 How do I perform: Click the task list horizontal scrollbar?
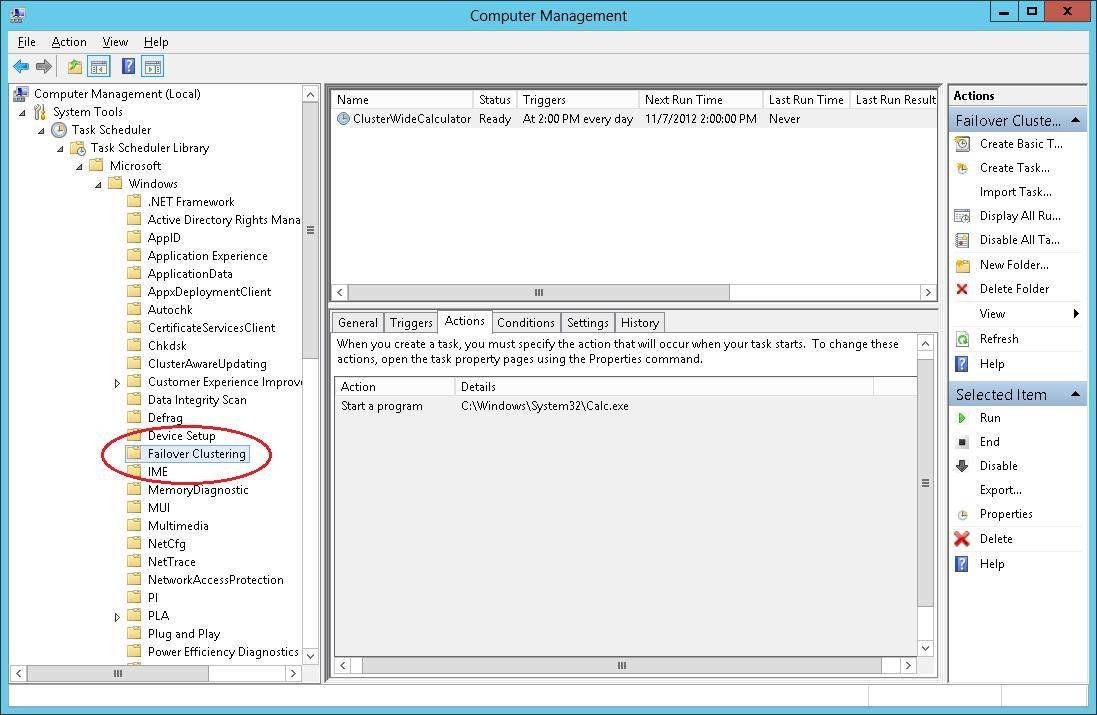coord(538,293)
